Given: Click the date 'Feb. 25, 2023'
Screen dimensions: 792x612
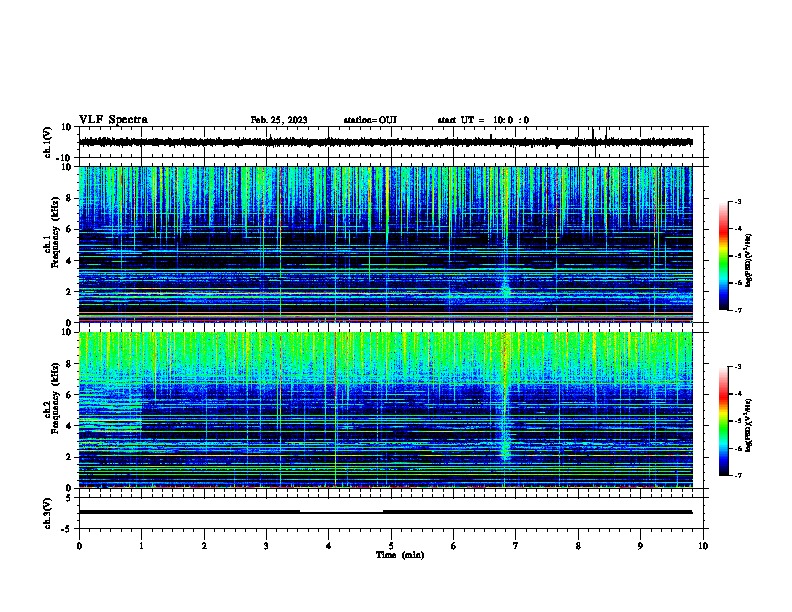Looking at the screenshot, I should pos(279,120).
